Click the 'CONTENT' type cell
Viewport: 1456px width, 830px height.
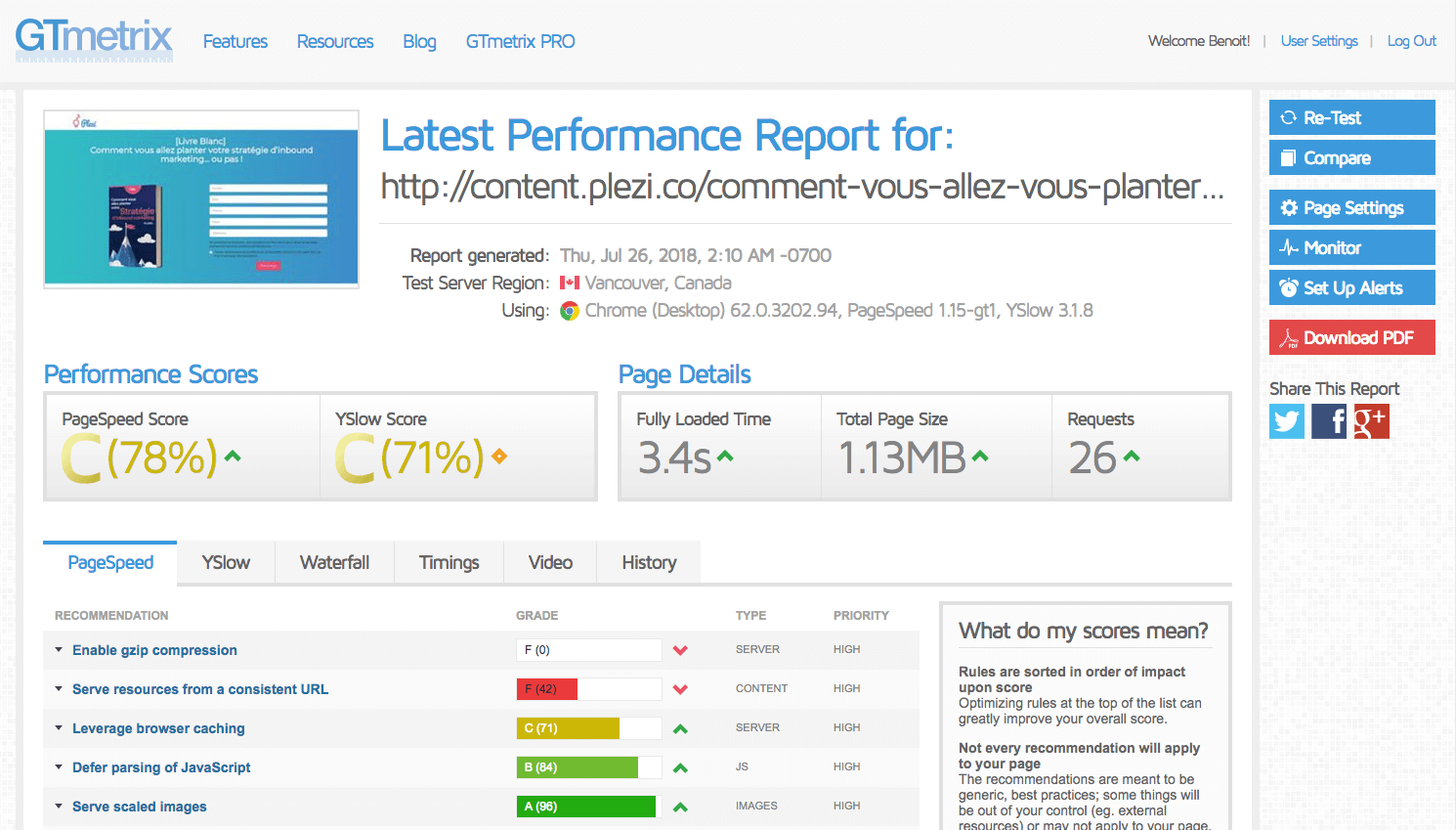coord(761,689)
